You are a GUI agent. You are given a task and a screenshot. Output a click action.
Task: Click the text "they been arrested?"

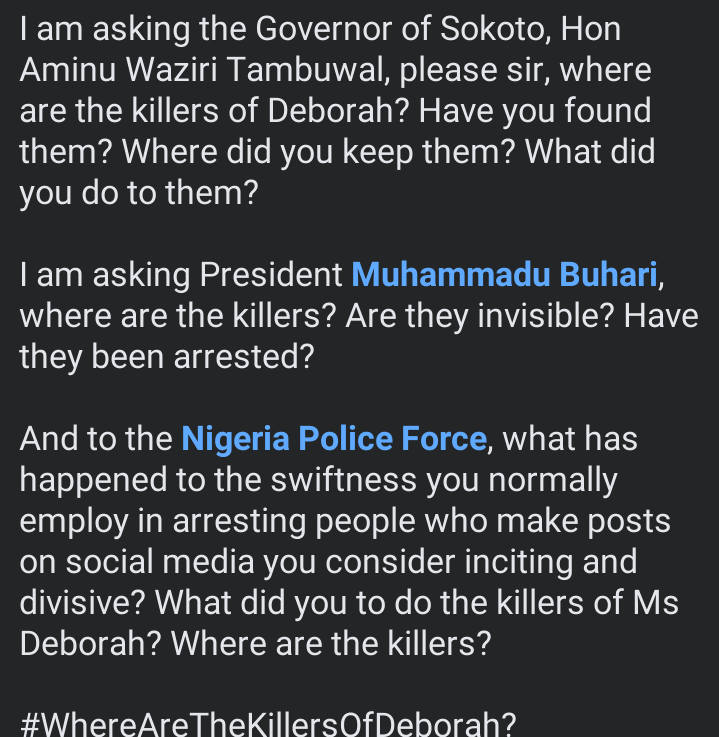(167, 356)
